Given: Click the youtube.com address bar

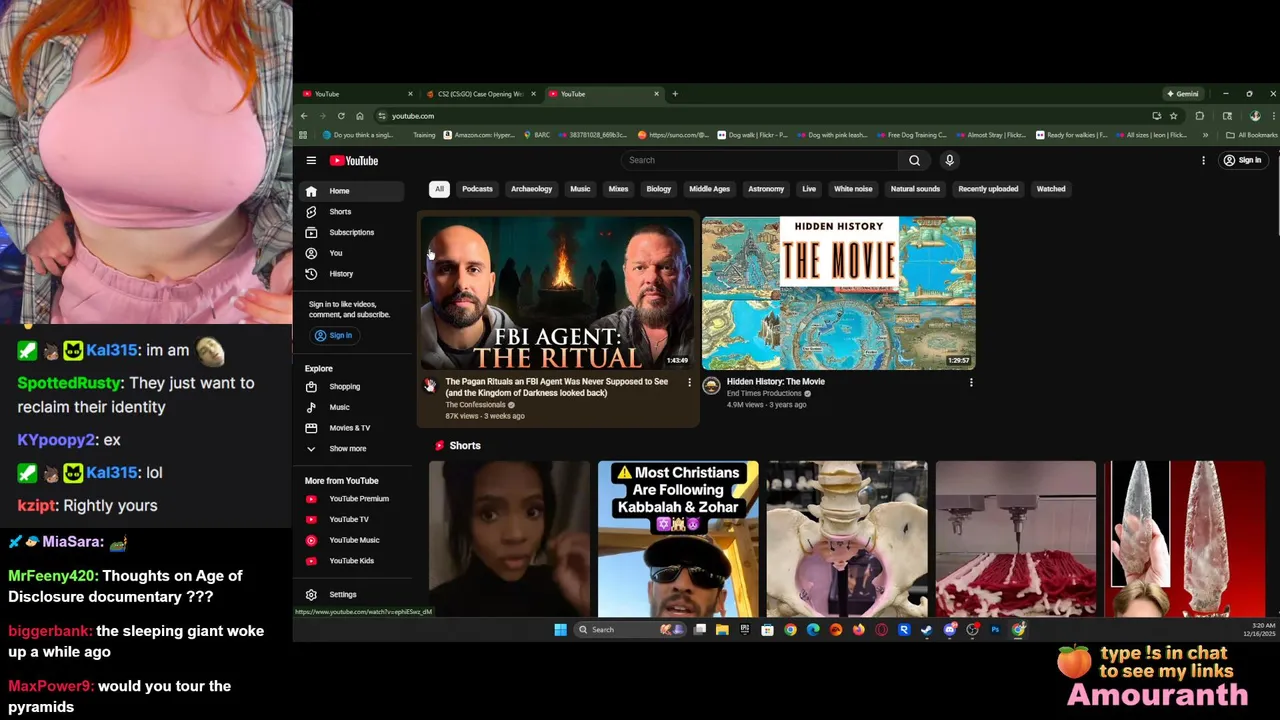Looking at the screenshot, I should [x=760, y=116].
